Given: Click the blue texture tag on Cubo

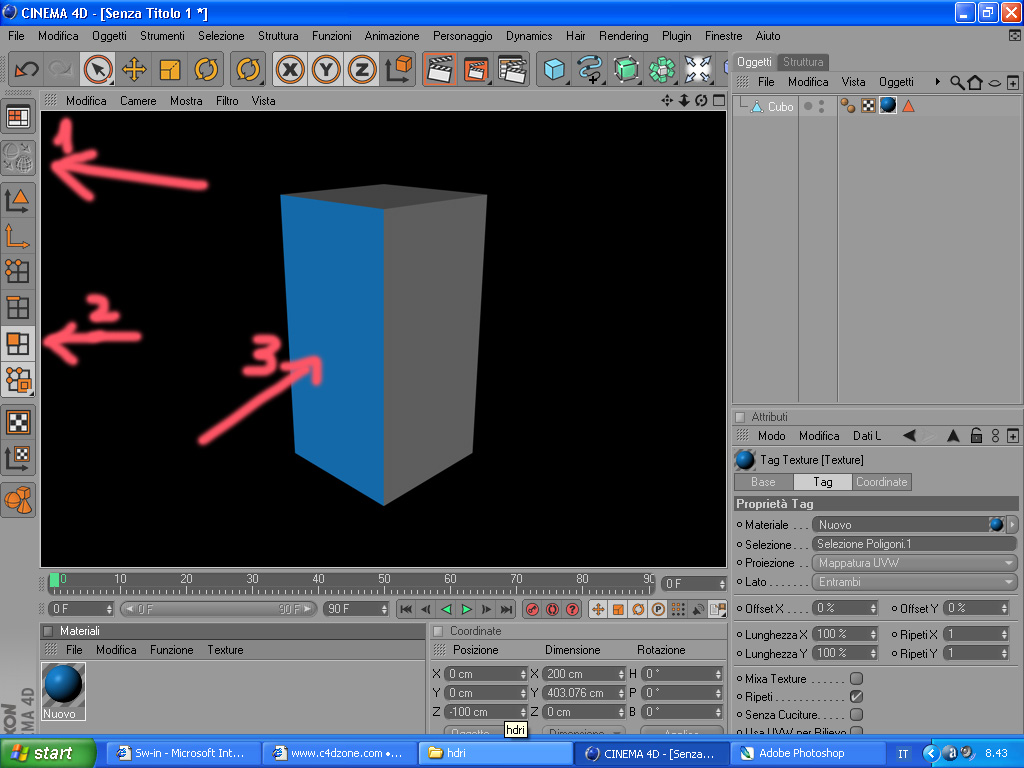Looking at the screenshot, I should (888, 105).
